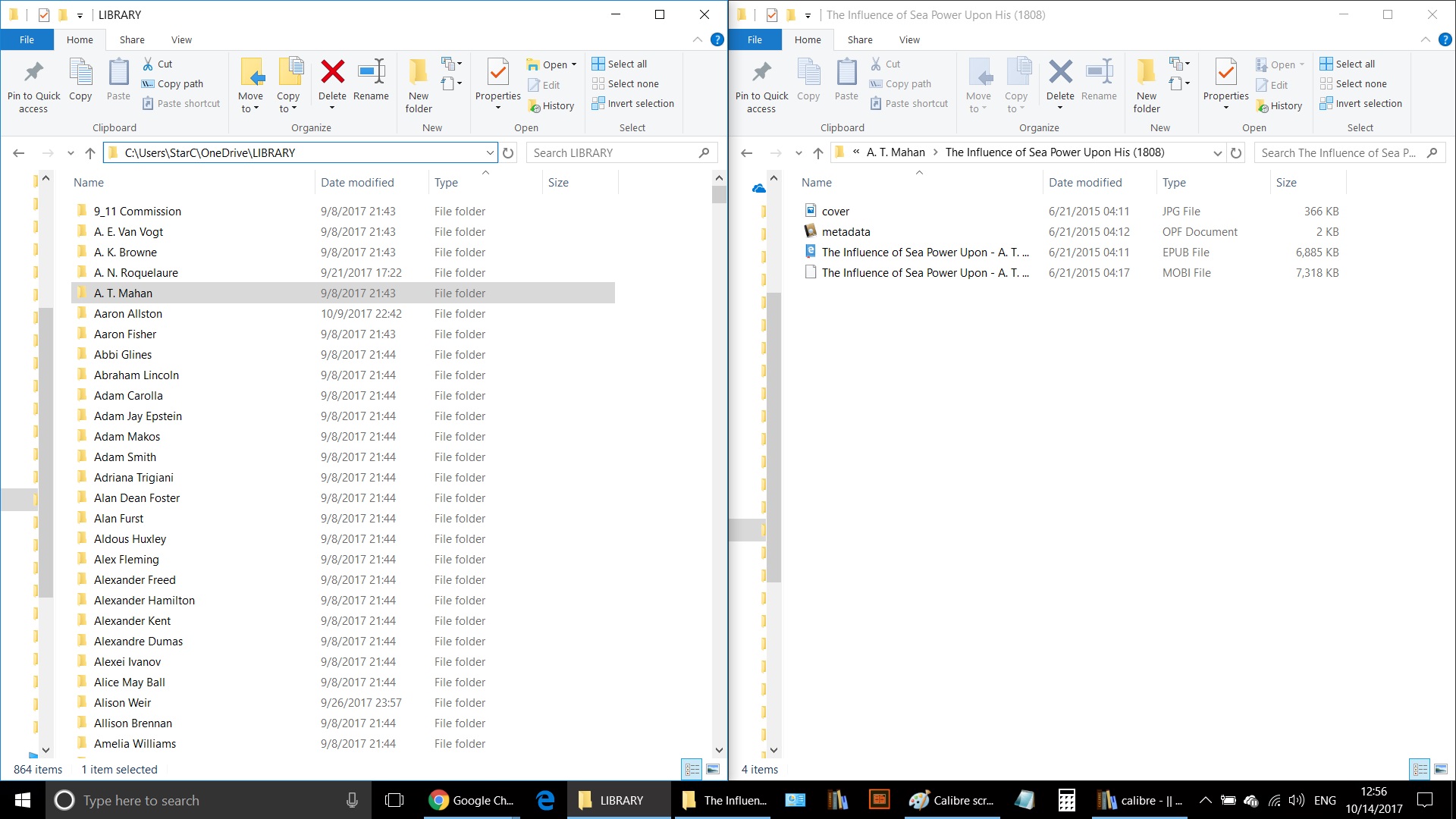Open the View tab in right window

tap(909, 39)
